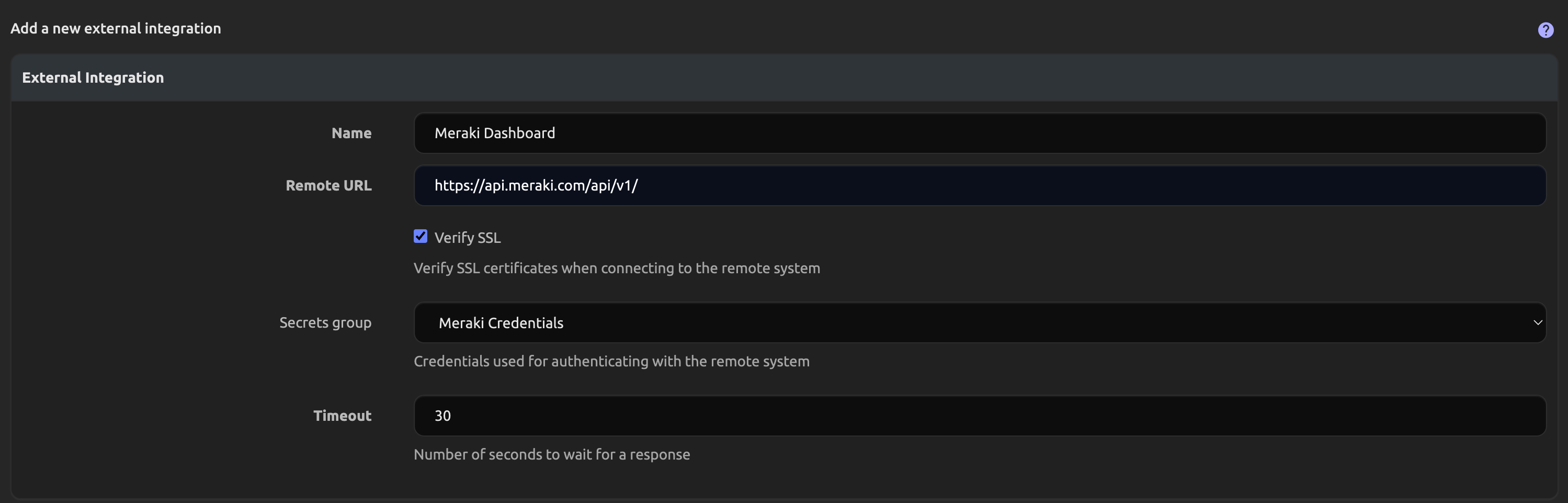Click the 'Number of seconds to wait' help text

(x=551, y=454)
